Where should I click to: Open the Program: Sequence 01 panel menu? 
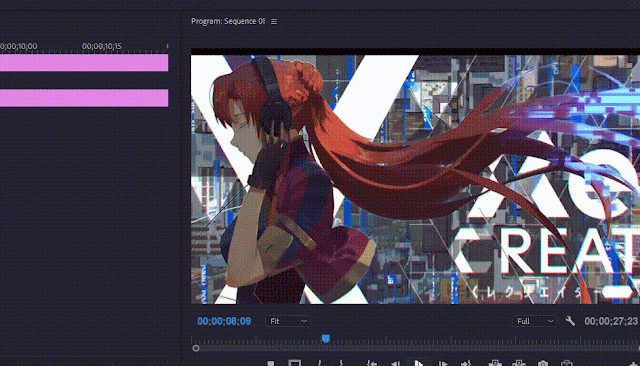tap(274, 22)
